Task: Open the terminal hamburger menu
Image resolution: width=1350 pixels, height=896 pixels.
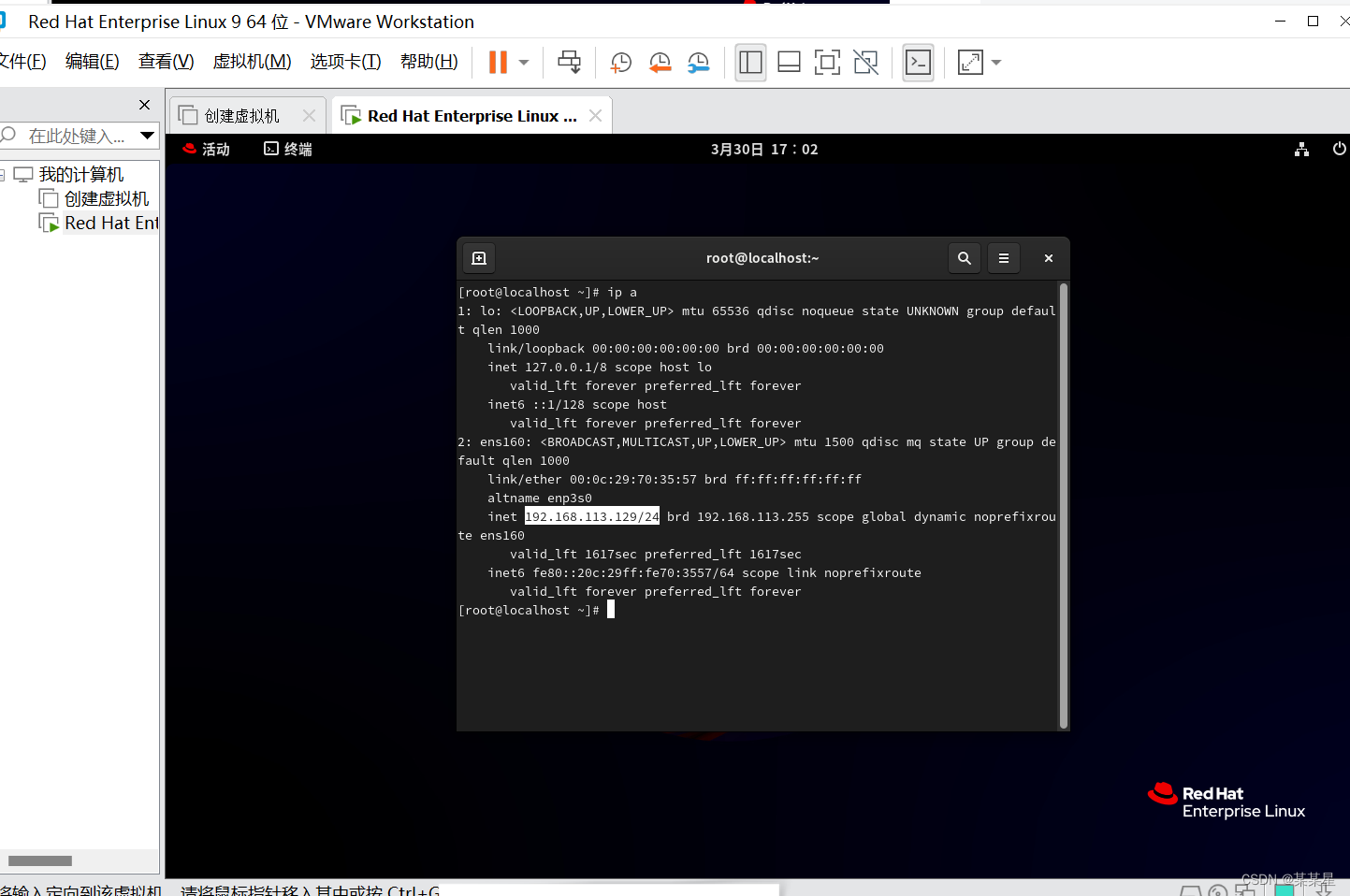Action: tap(1004, 258)
